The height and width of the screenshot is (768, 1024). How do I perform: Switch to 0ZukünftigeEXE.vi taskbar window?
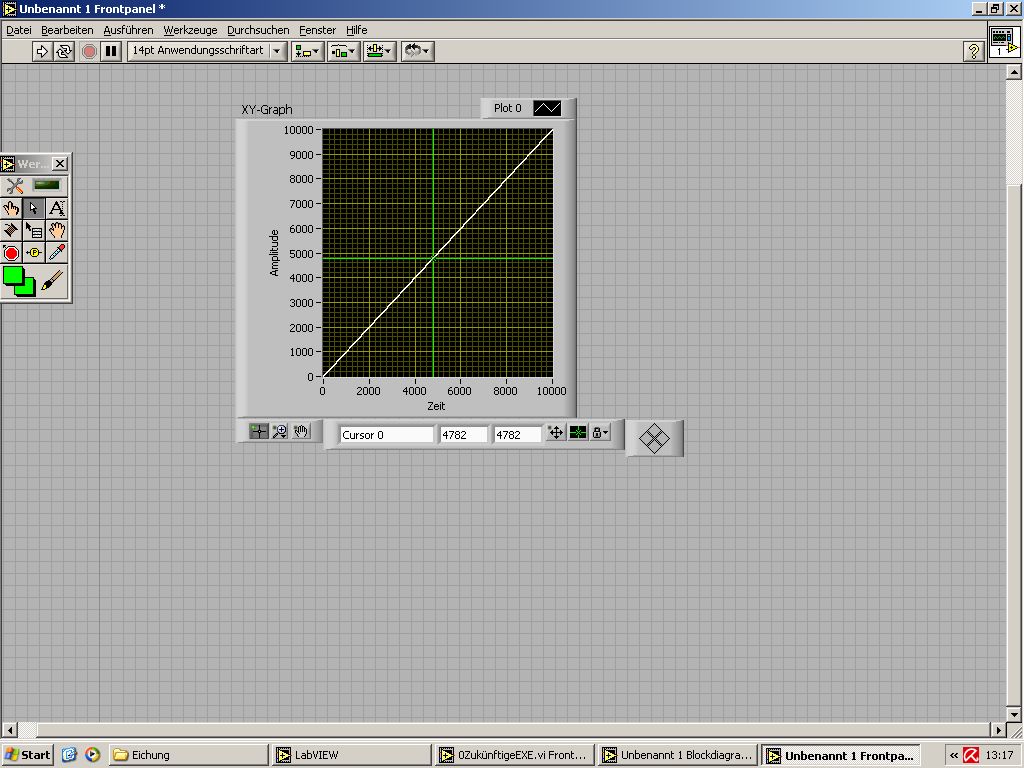[515, 755]
